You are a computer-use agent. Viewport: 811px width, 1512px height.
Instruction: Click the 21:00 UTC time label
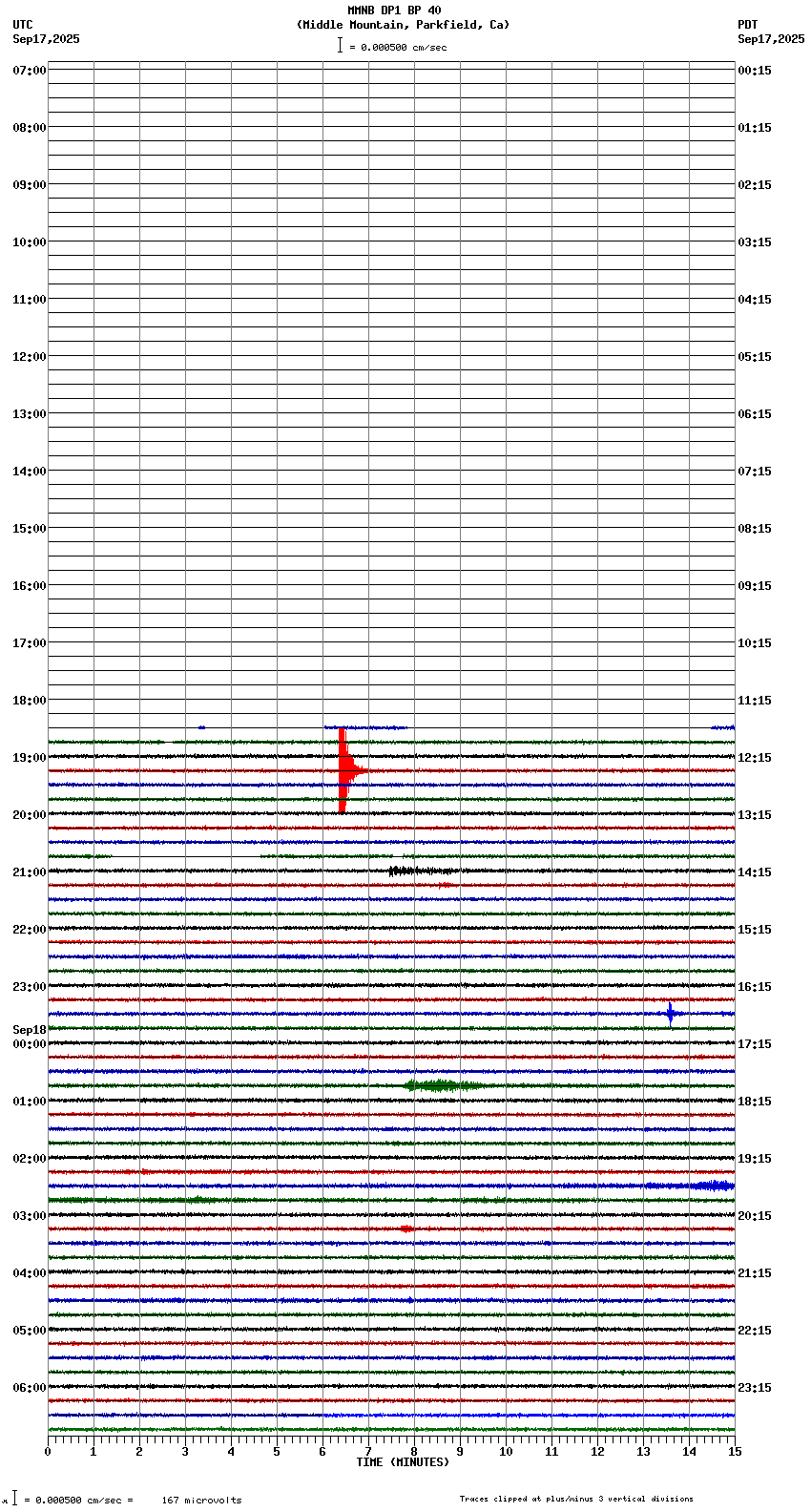[30, 872]
